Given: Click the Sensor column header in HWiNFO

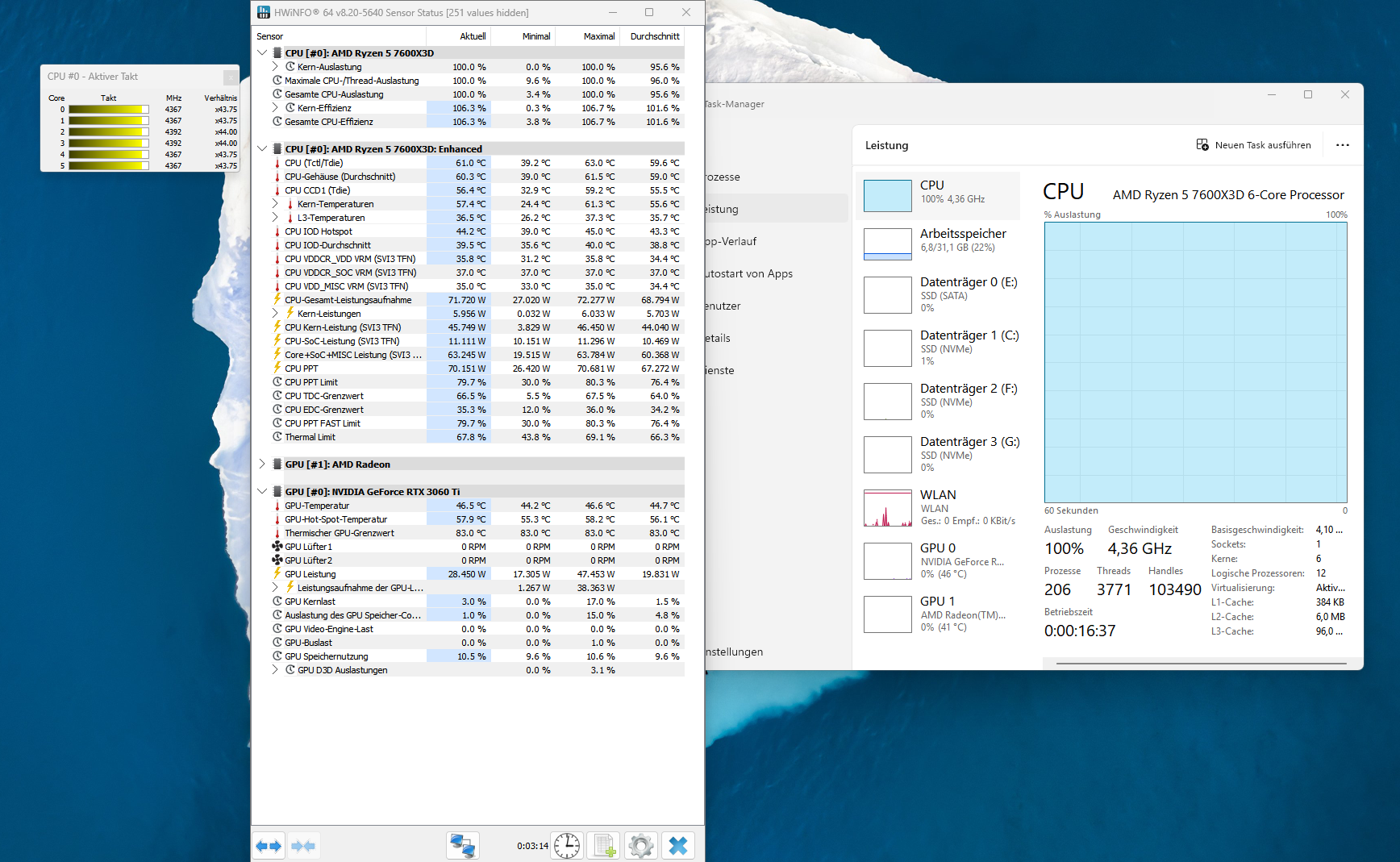Looking at the screenshot, I should point(340,36).
